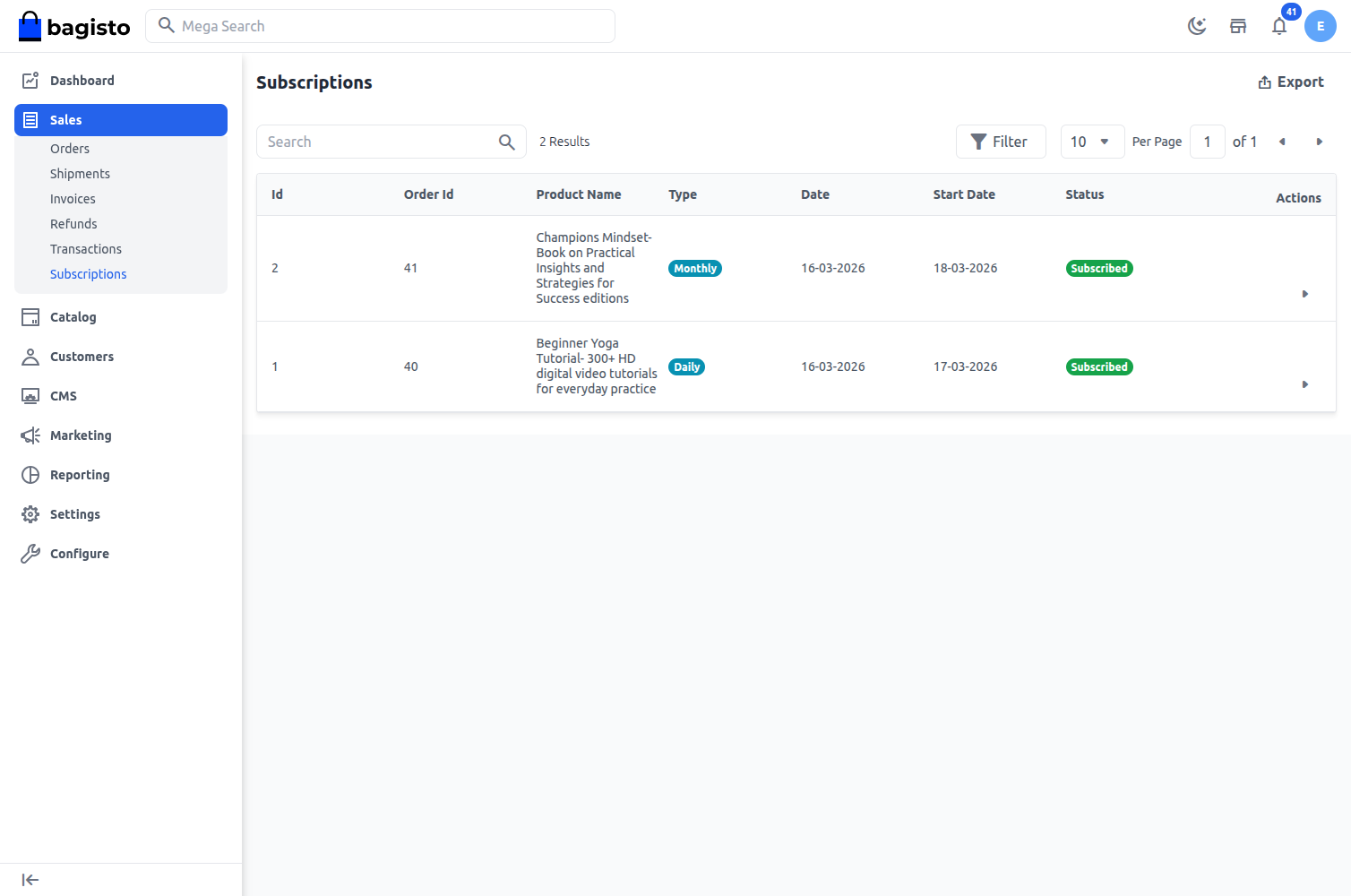Open the per-page count dropdown
This screenshot has height=896, width=1351.
[1092, 141]
